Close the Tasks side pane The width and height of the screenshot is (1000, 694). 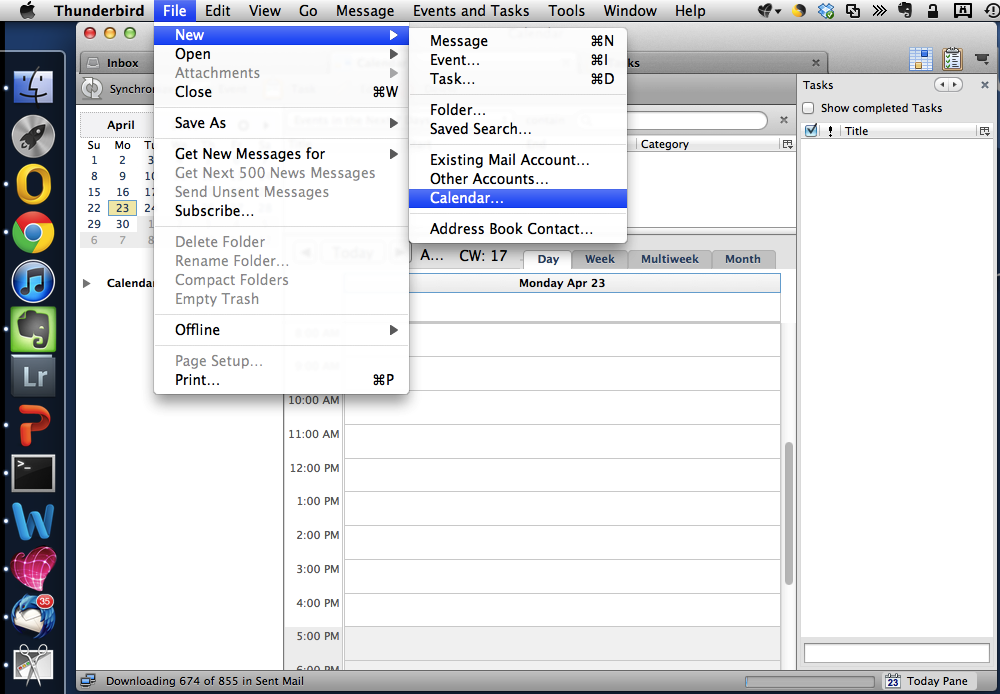[x=985, y=84]
